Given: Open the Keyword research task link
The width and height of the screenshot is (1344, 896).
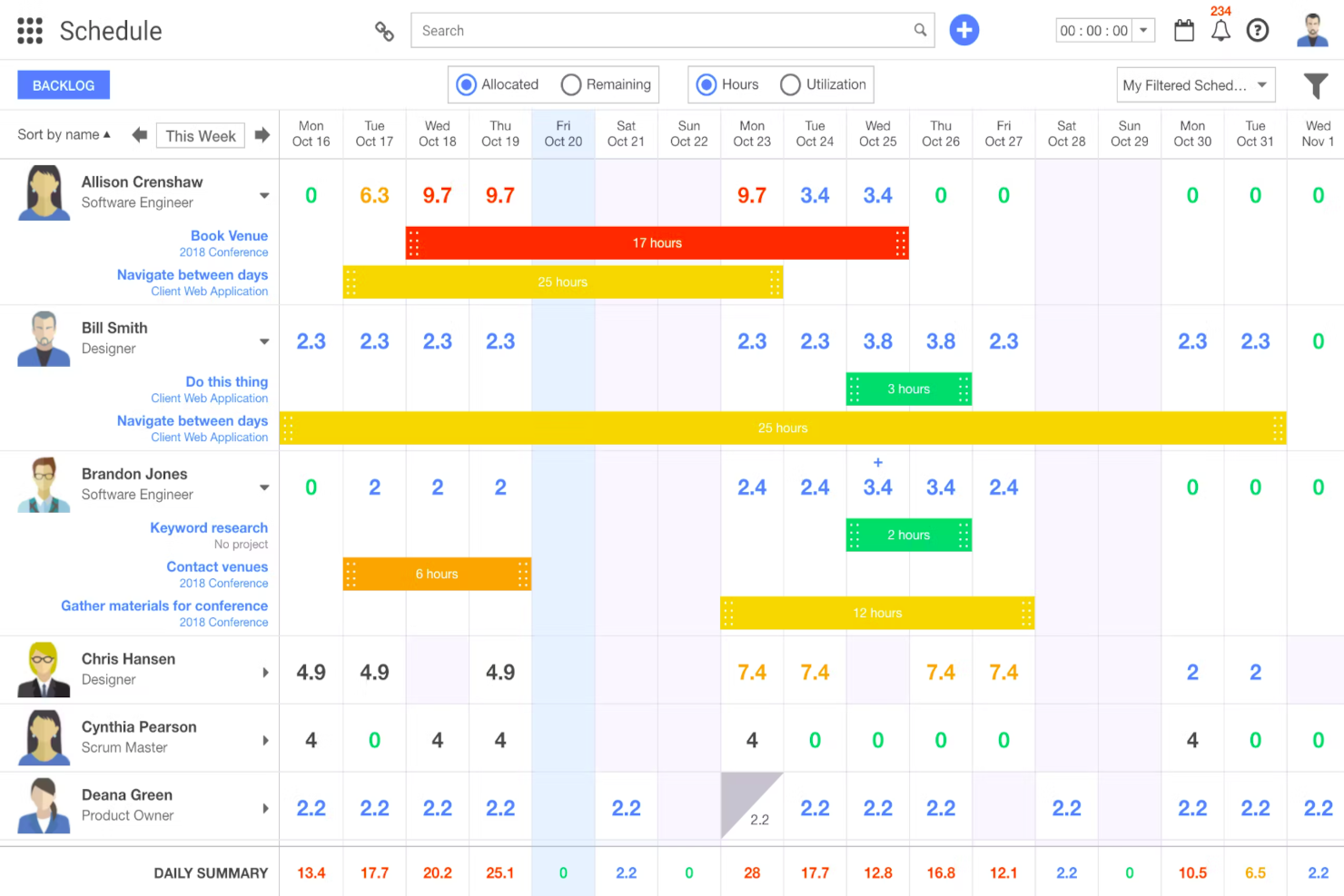Looking at the screenshot, I should [209, 527].
